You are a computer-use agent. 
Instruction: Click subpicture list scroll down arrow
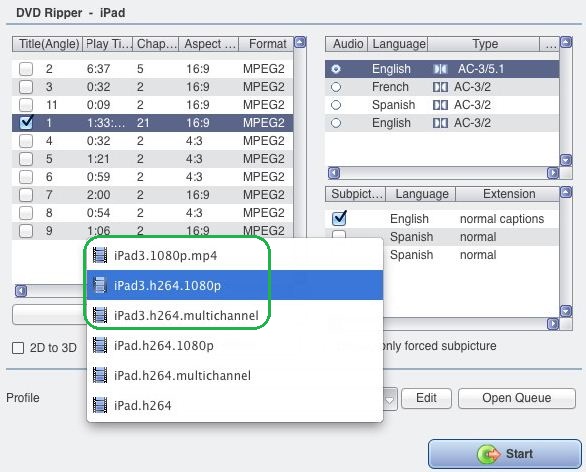point(566,311)
